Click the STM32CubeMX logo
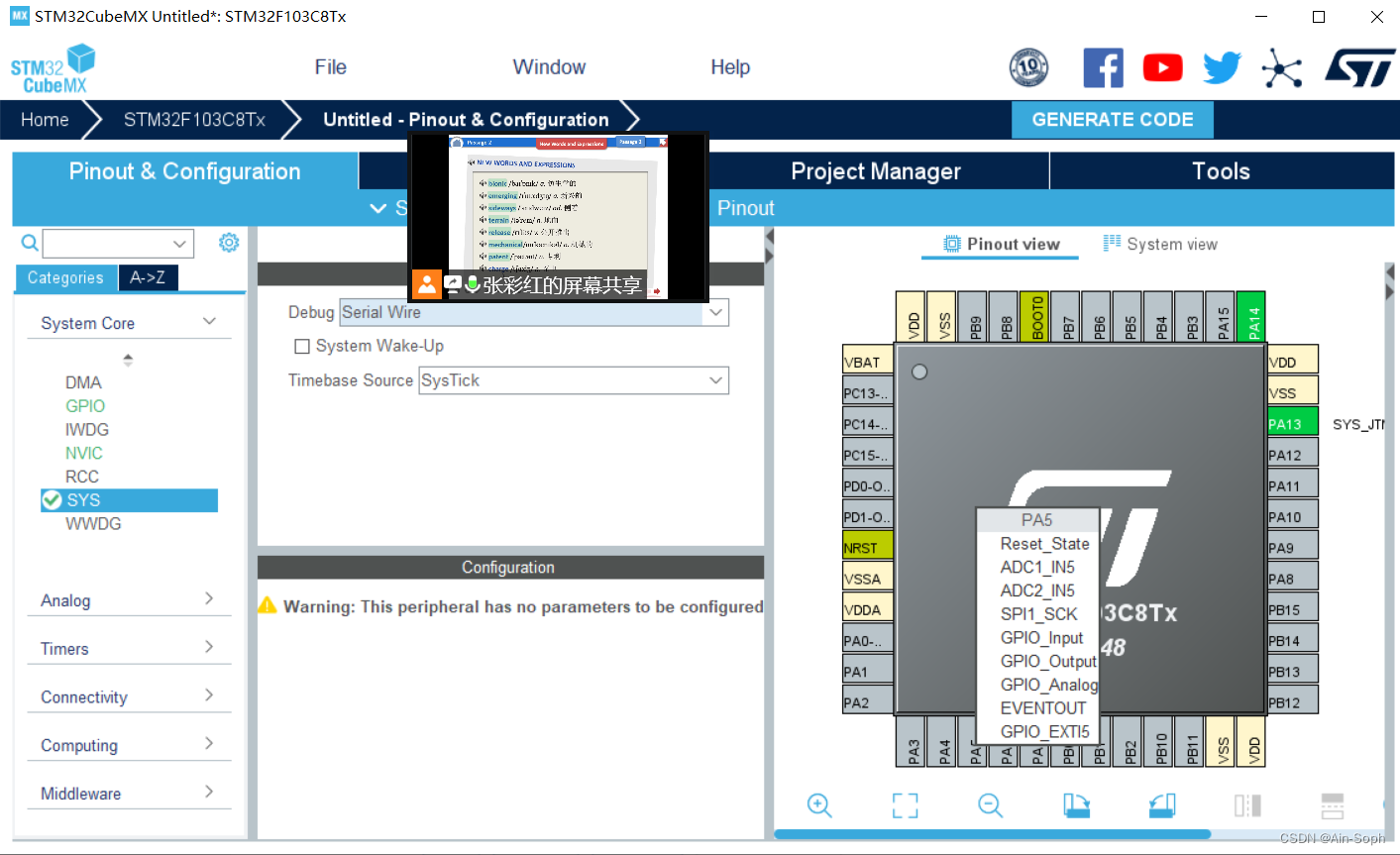This screenshot has height=855, width=1400. (x=54, y=68)
